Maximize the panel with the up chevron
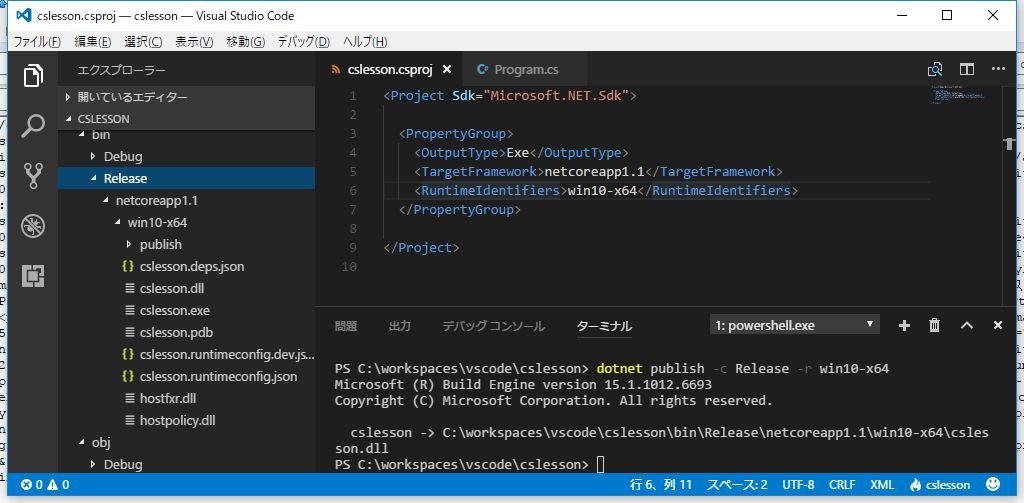This screenshot has height=503, width=1024. click(967, 325)
